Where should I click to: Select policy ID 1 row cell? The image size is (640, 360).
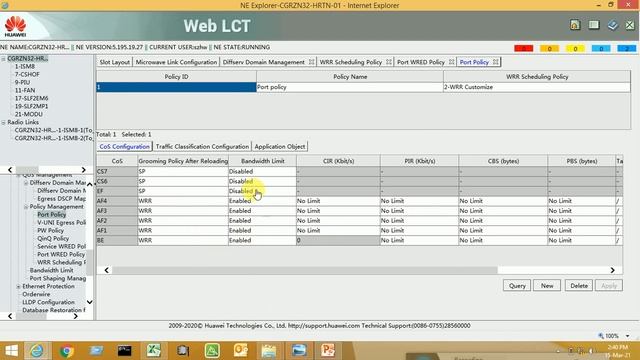tap(176, 87)
